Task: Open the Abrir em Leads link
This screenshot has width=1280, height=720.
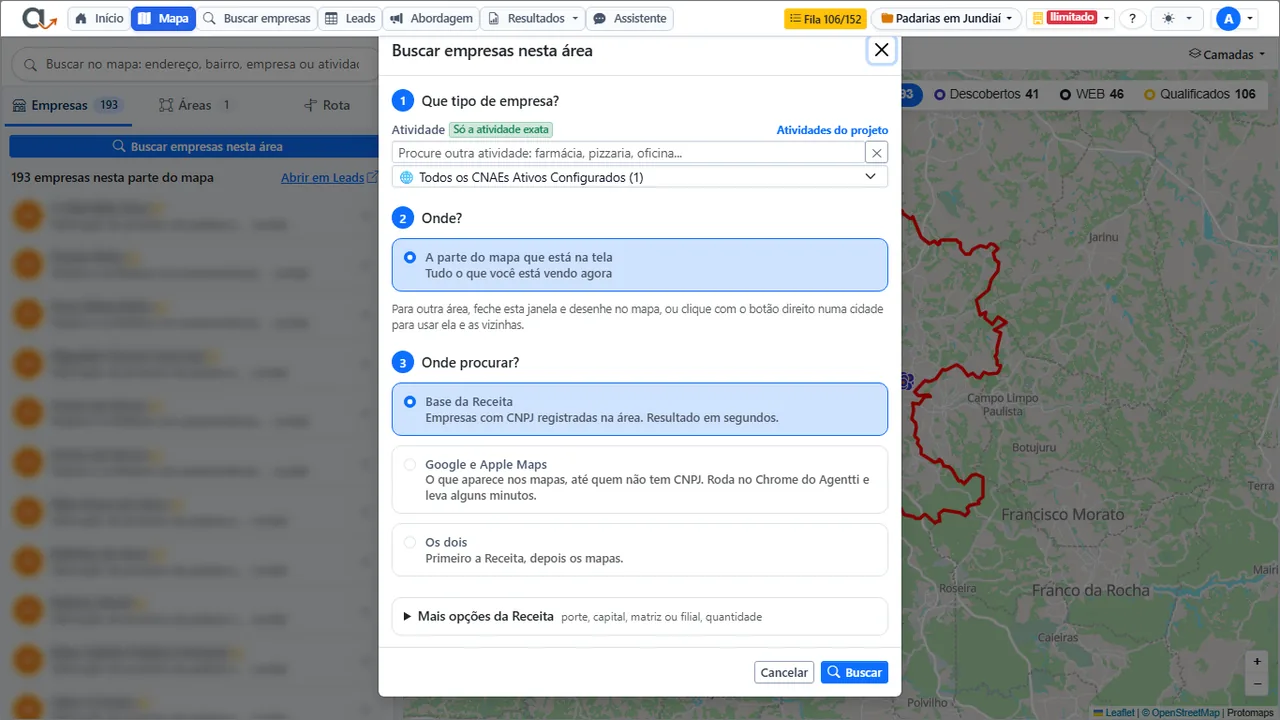Action: [x=329, y=177]
